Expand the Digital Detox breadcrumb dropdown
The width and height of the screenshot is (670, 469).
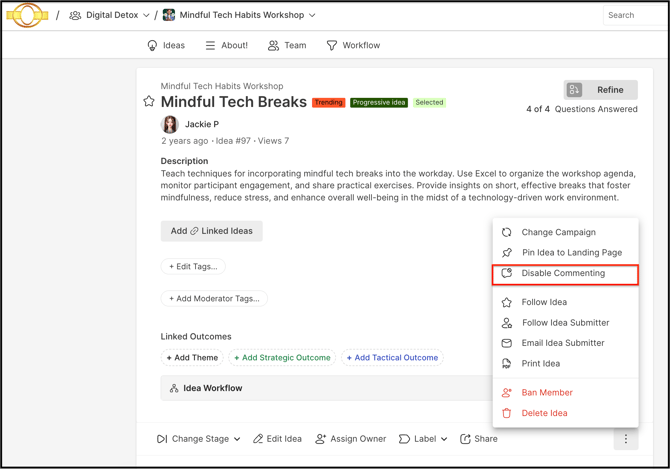point(146,15)
